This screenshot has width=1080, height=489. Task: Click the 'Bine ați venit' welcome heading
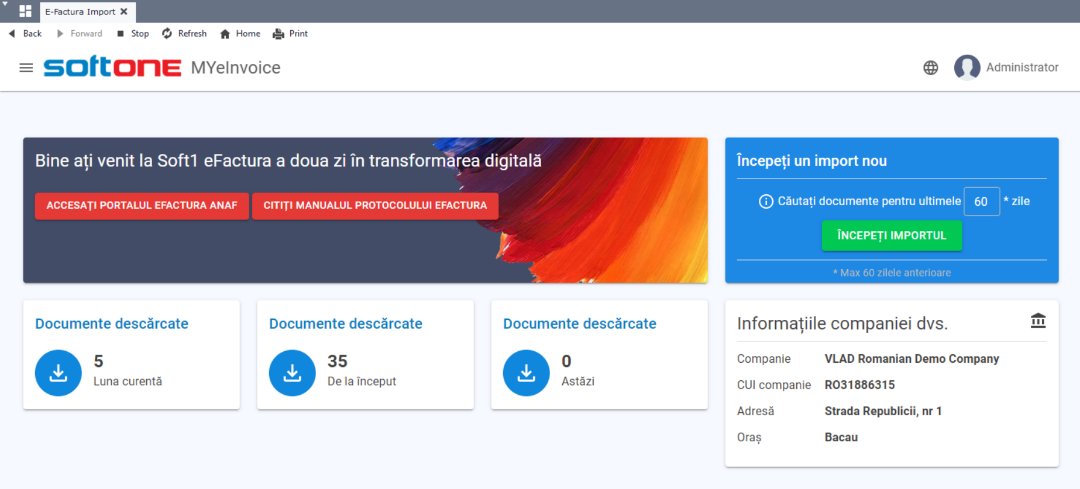point(288,161)
